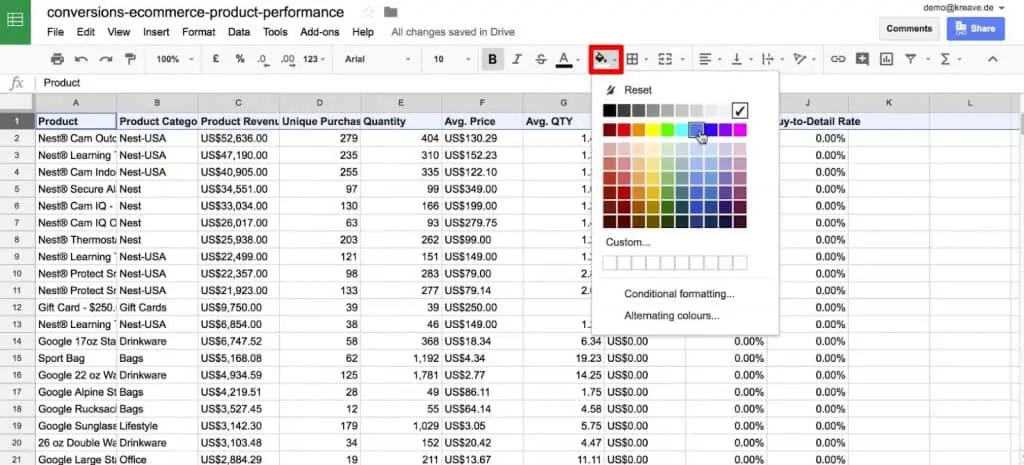The width and height of the screenshot is (1024, 465).
Task: Click the Functions sigma icon
Action: (x=944, y=59)
